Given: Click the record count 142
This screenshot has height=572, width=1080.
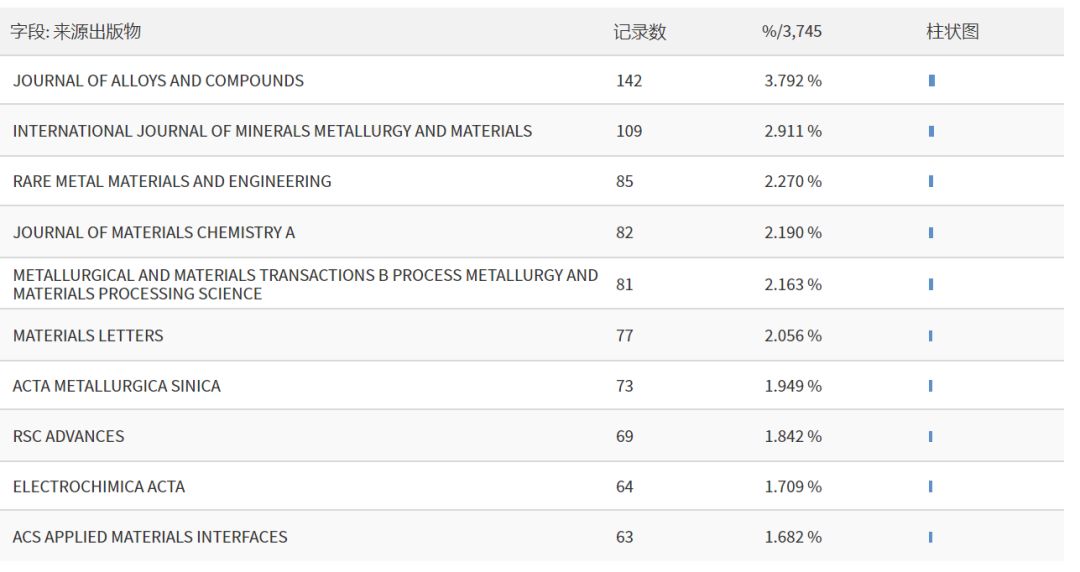Looking at the screenshot, I should pos(629,81).
